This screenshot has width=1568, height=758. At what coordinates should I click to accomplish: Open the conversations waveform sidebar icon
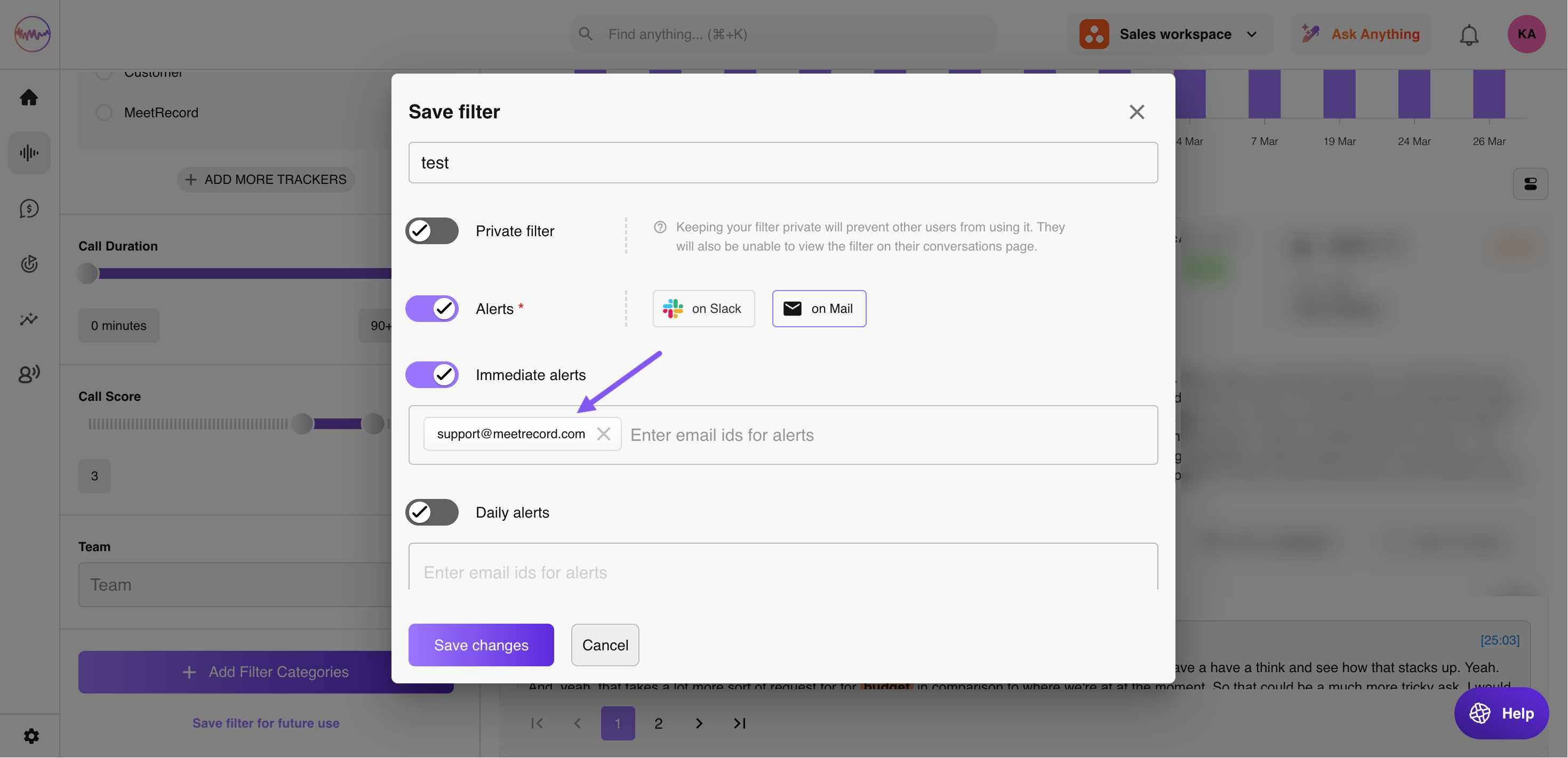[x=29, y=152]
